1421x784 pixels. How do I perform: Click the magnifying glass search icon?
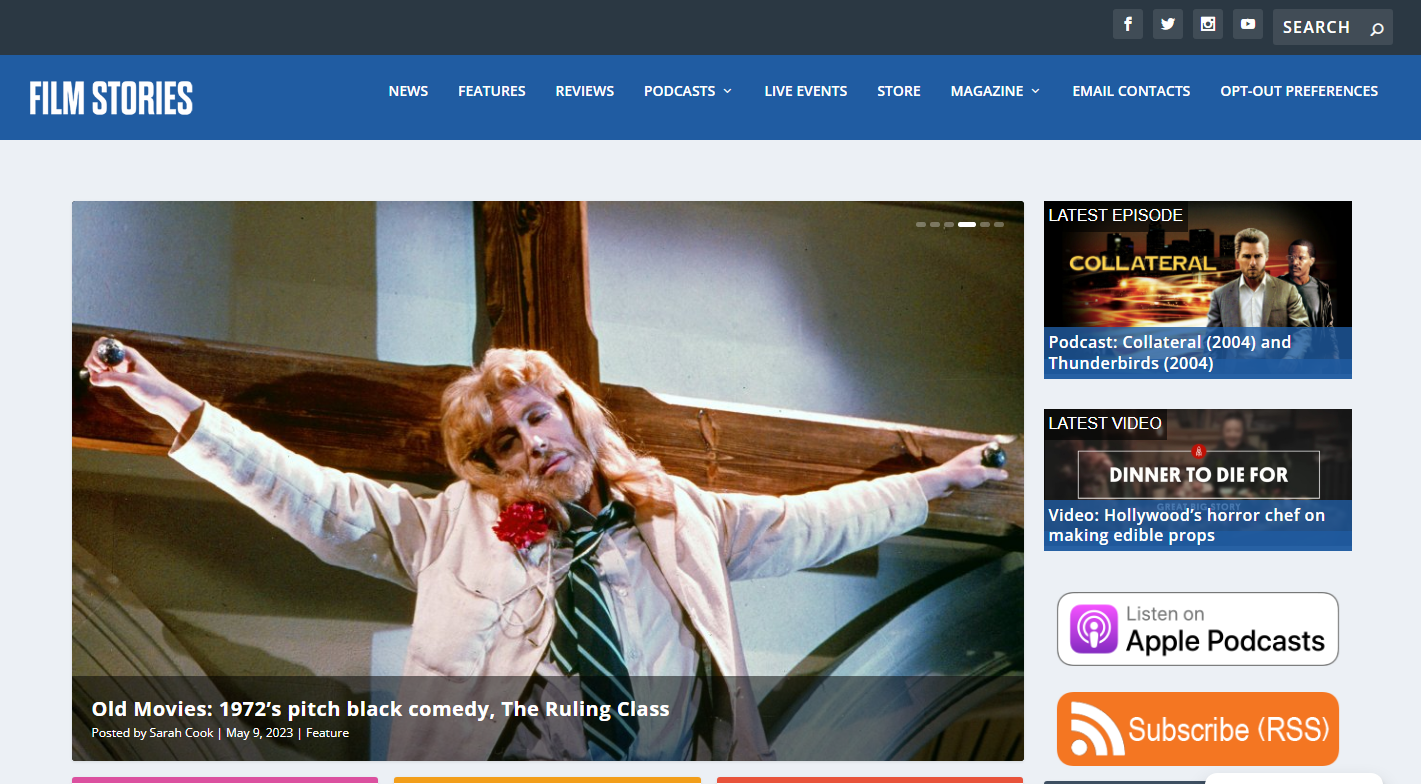[x=1377, y=28]
